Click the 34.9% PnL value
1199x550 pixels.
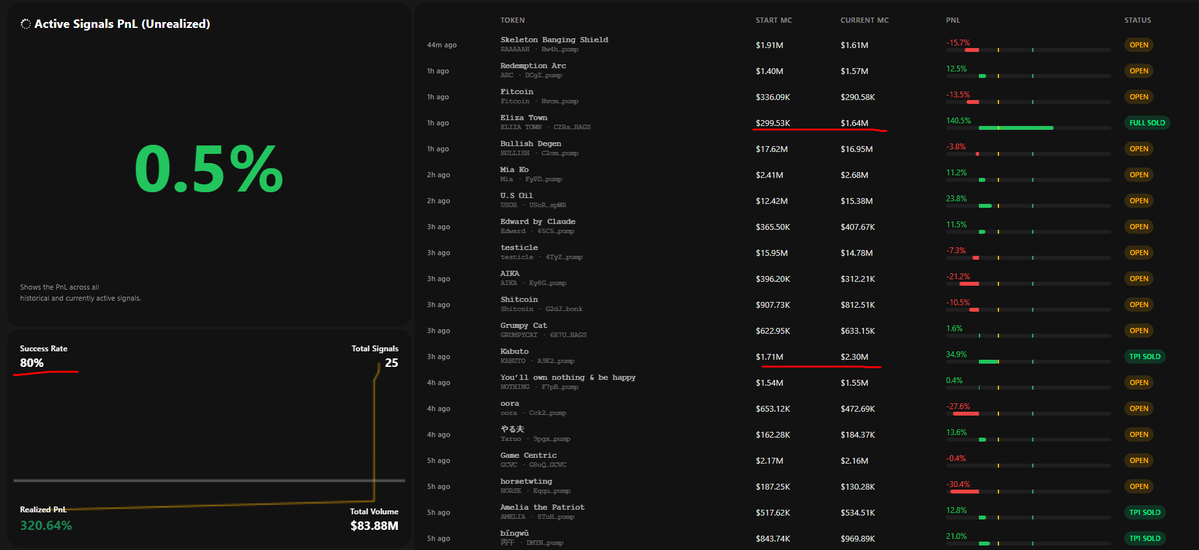tap(957, 354)
